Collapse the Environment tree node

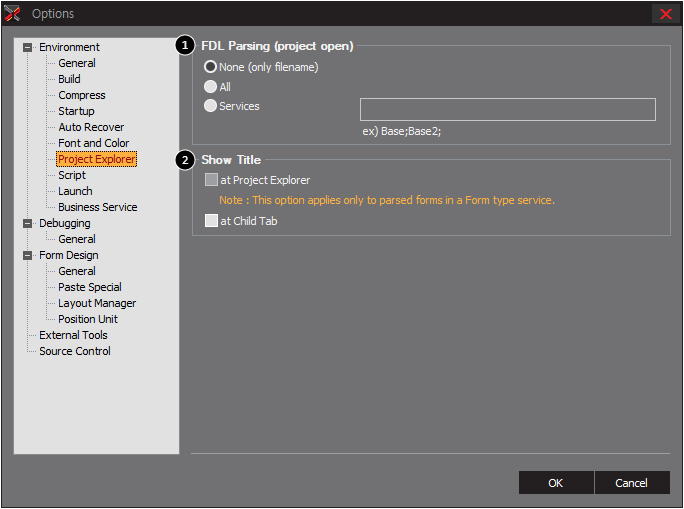[27, 47]
